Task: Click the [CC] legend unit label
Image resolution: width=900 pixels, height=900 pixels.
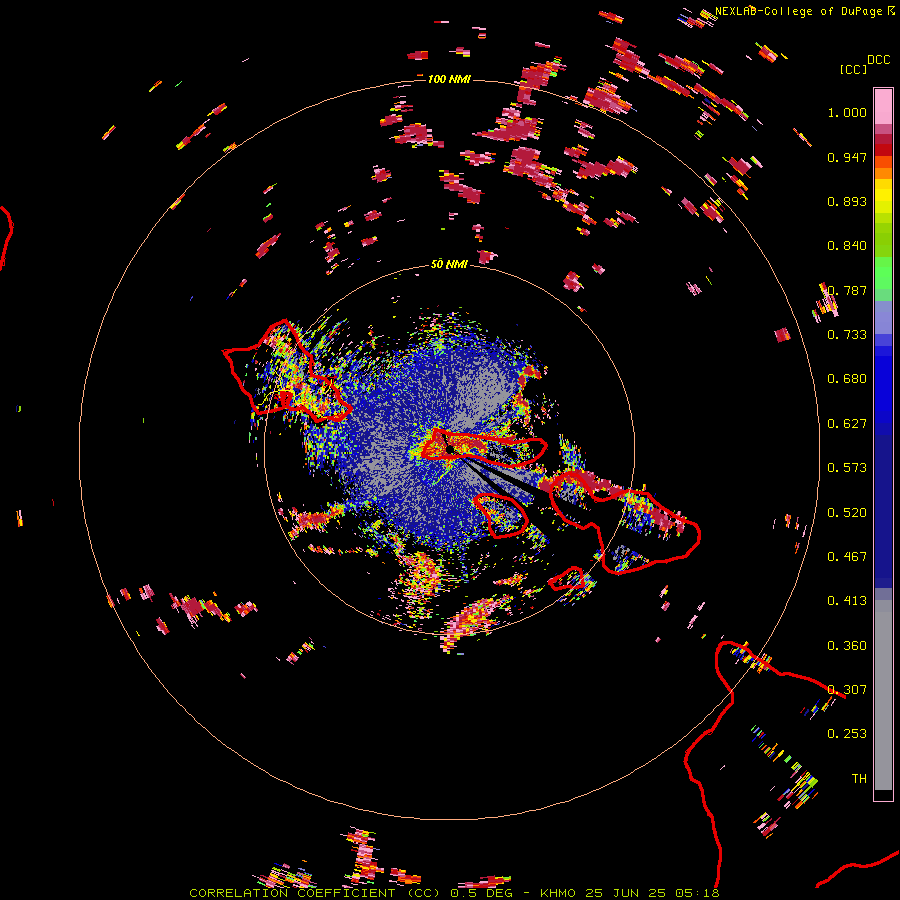Action: [853, 69]
